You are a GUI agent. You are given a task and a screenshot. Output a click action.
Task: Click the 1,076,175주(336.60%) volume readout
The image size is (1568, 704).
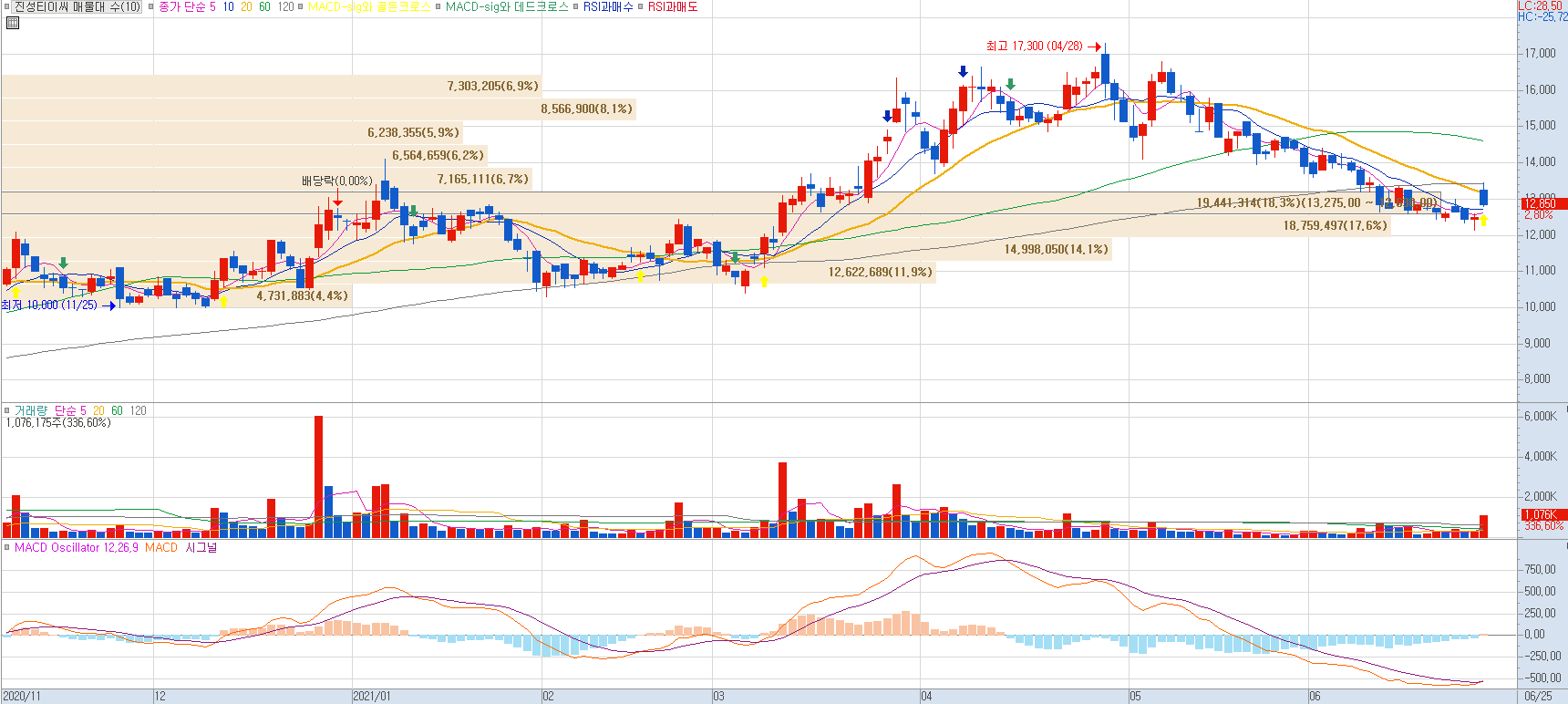(x=58, y=422)
